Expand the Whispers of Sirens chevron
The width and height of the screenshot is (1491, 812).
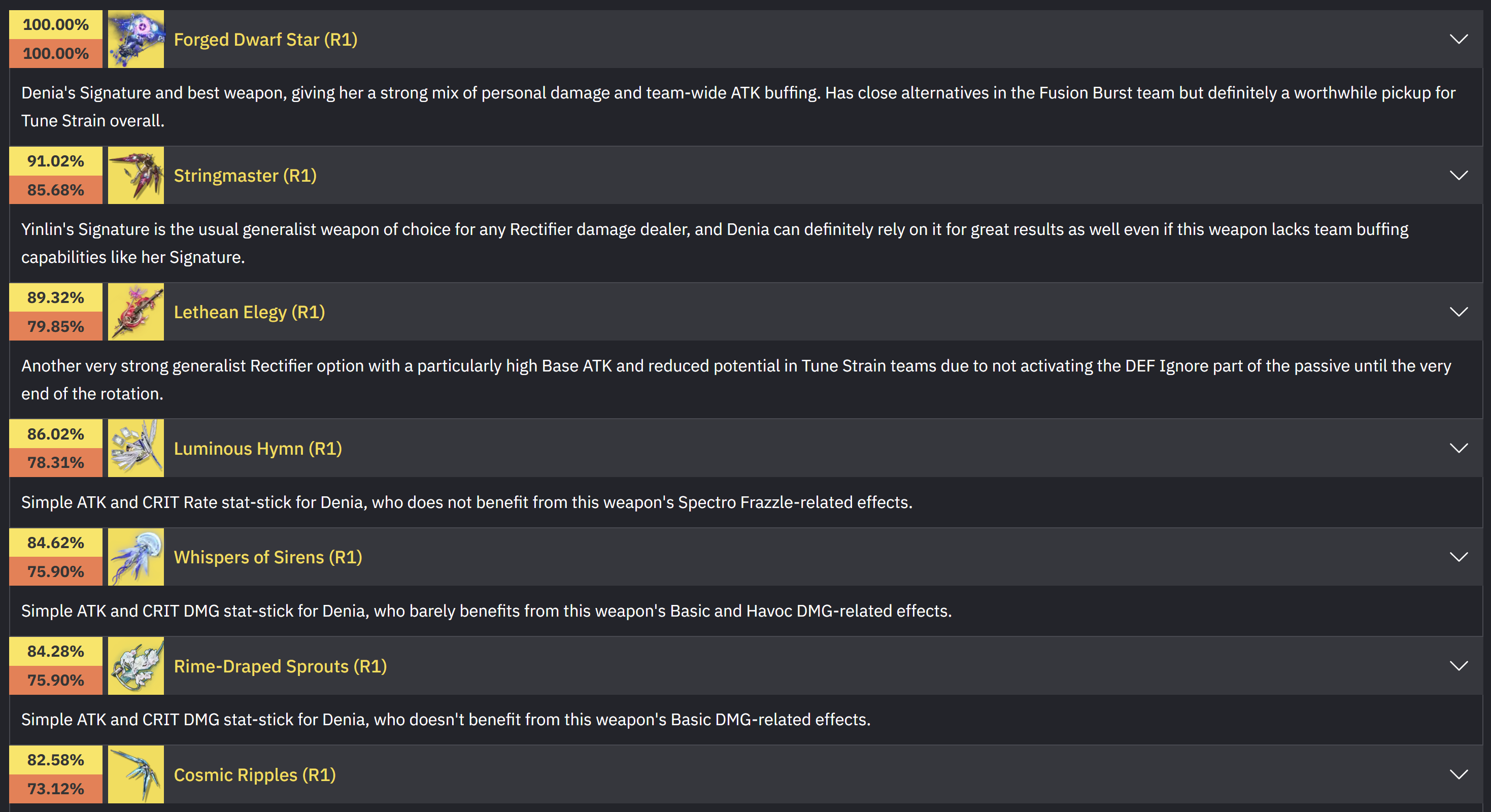click(1459, 557)
